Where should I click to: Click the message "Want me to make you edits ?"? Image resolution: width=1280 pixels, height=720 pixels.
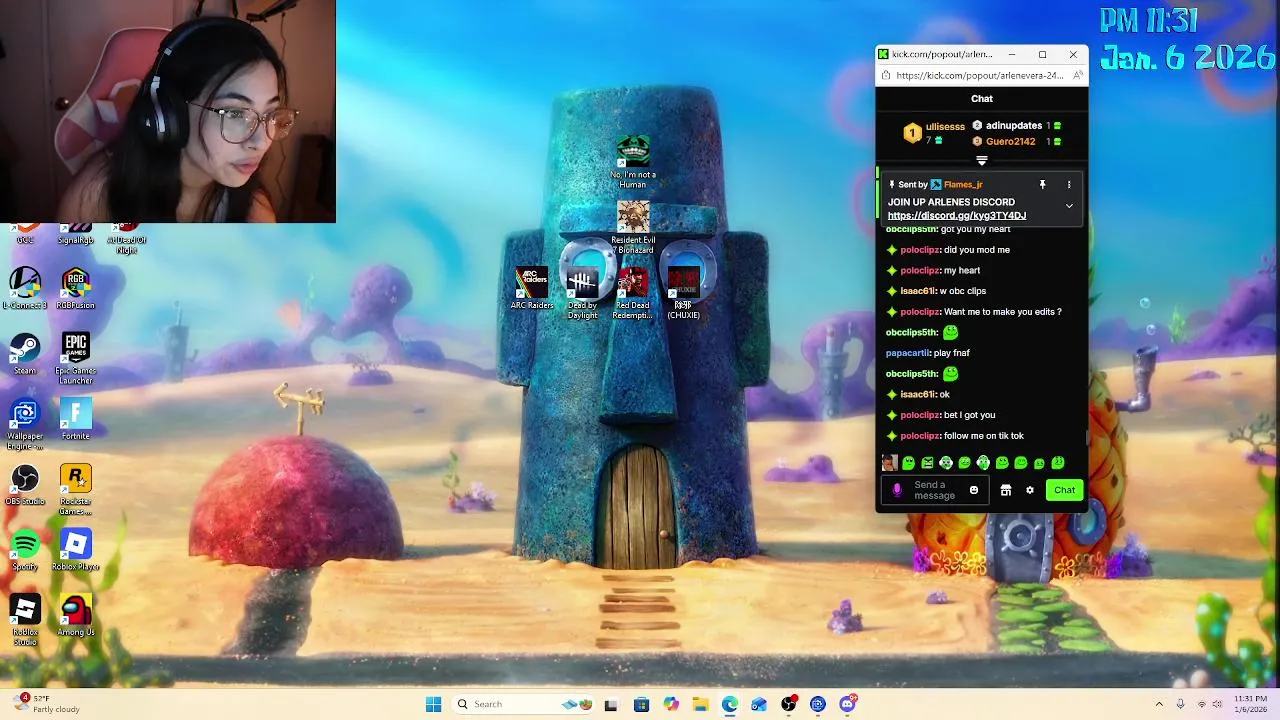pos(1003,312)
